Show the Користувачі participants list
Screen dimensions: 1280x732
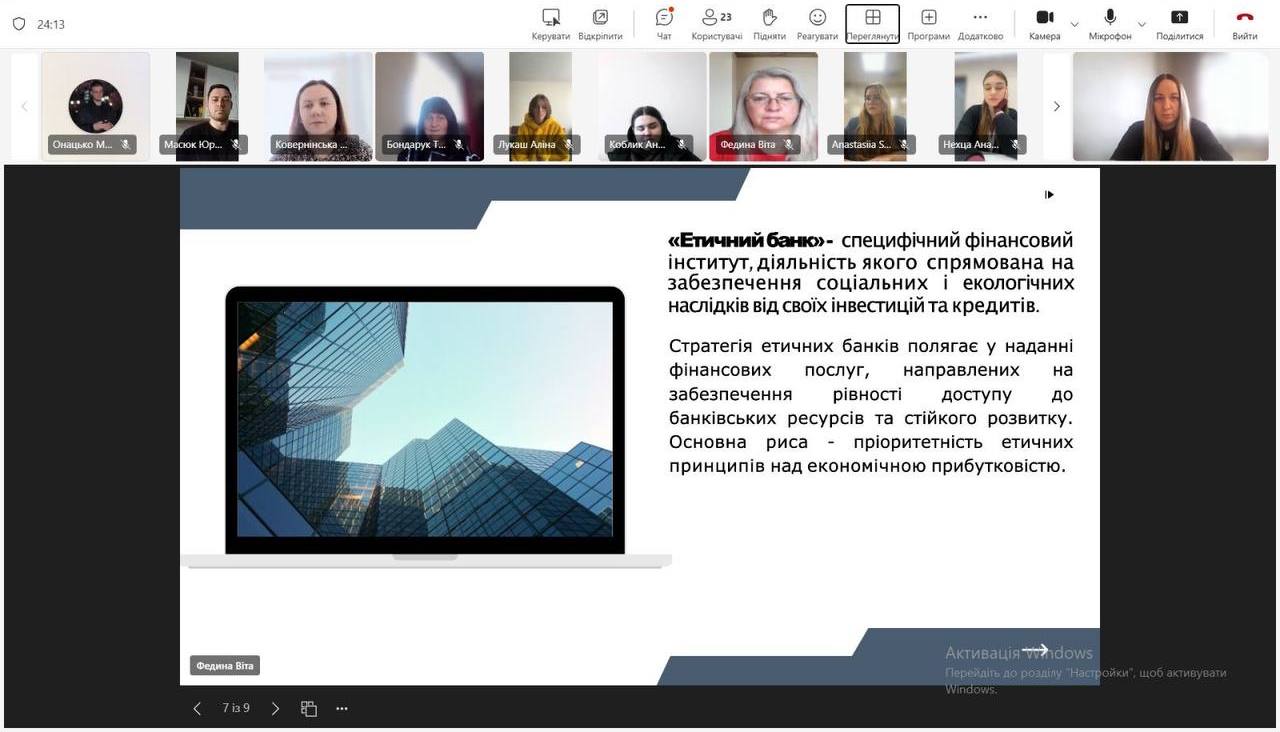pos(716,23)
